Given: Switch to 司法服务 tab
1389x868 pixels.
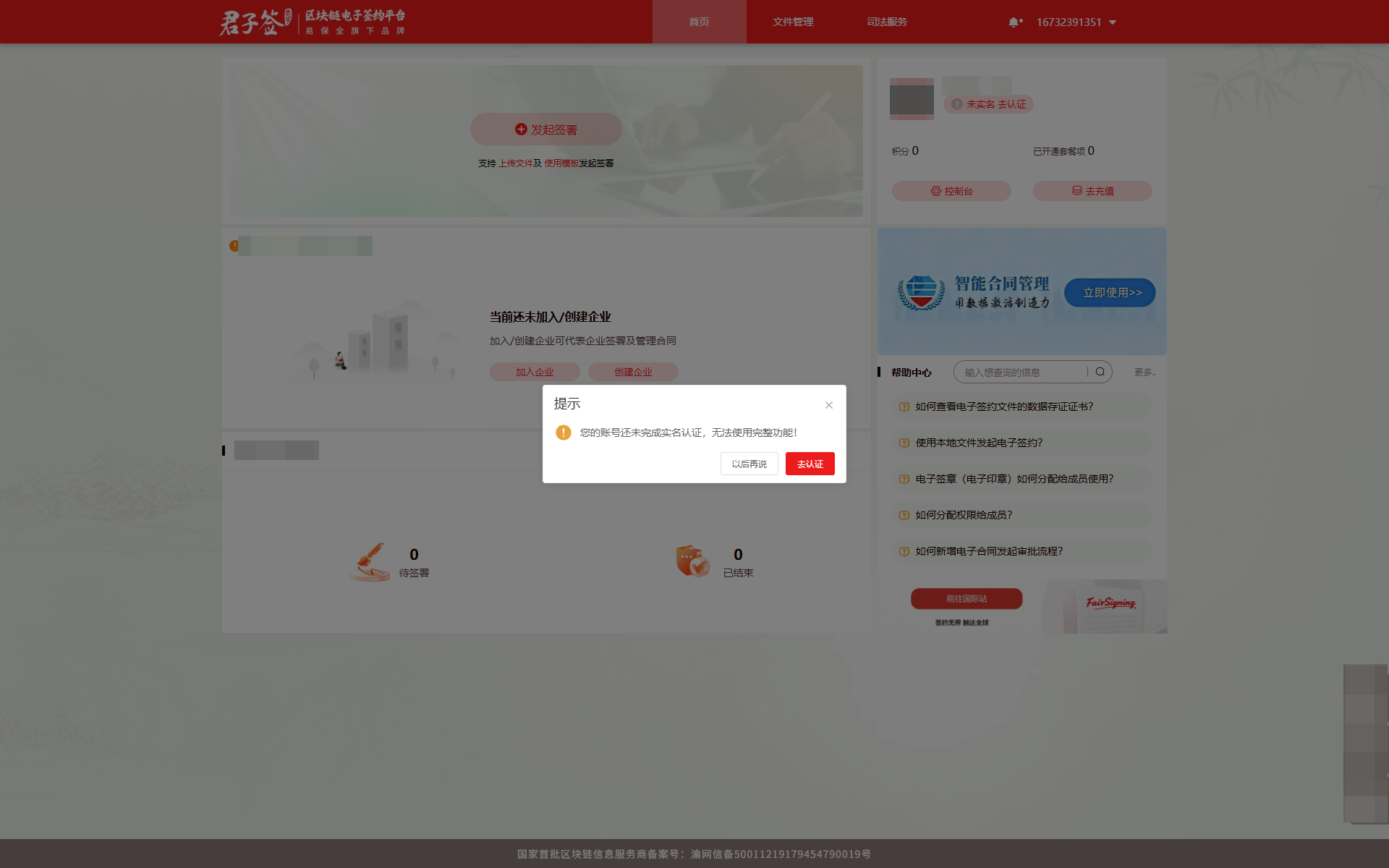Looking at the screenshot, I should pos(887,22).
